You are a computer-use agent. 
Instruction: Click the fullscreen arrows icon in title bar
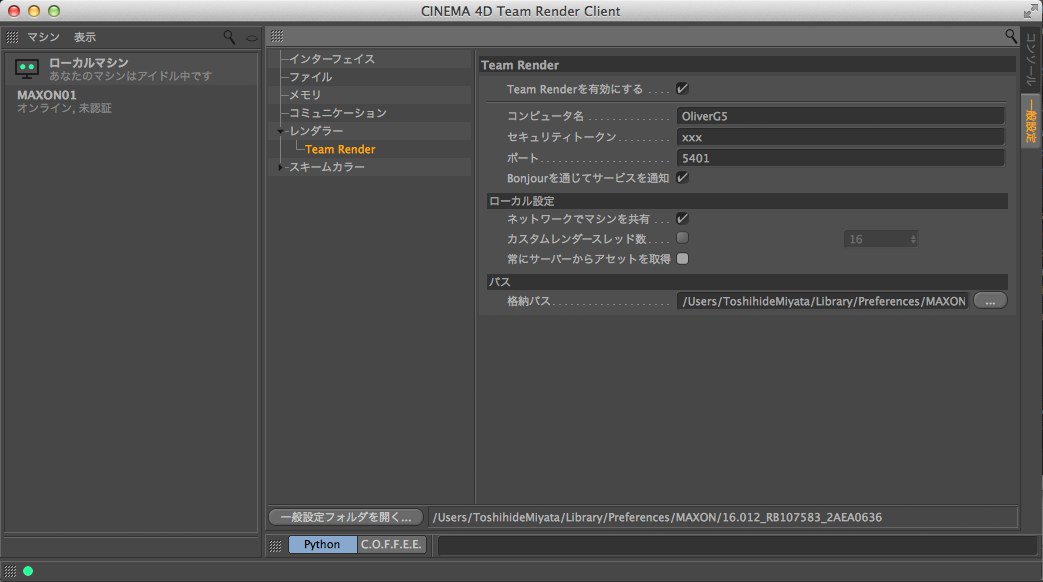(1030, 11)
